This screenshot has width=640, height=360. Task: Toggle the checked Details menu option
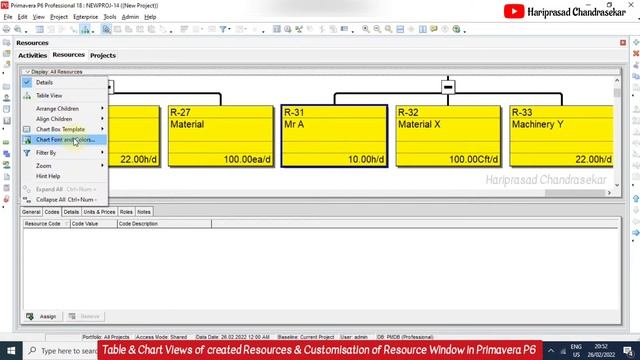pos(64,82)
